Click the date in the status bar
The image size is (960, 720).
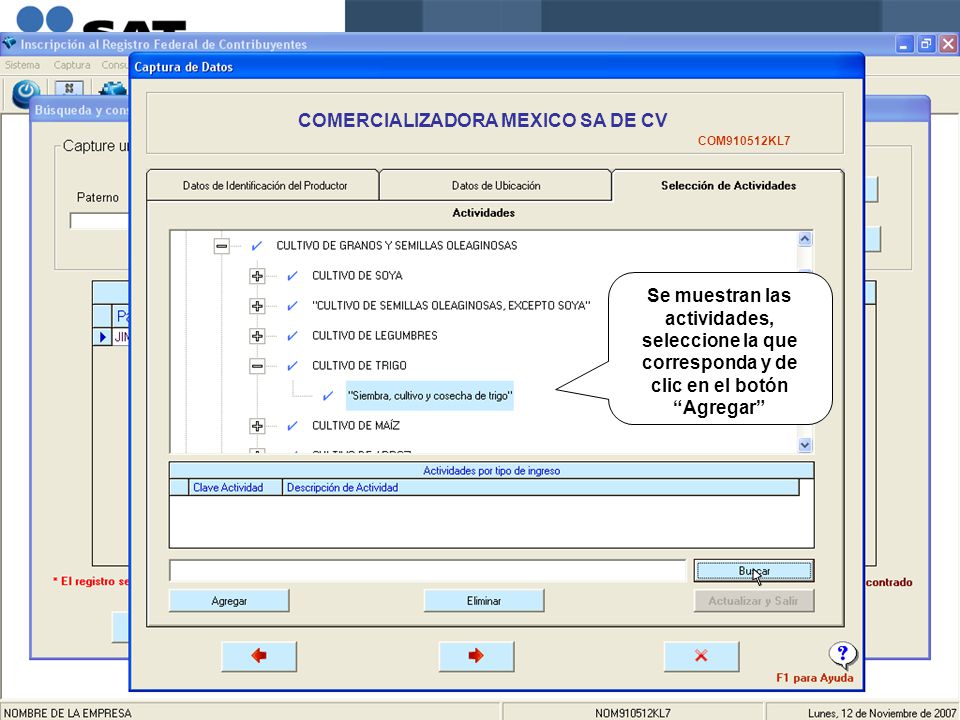882,713
